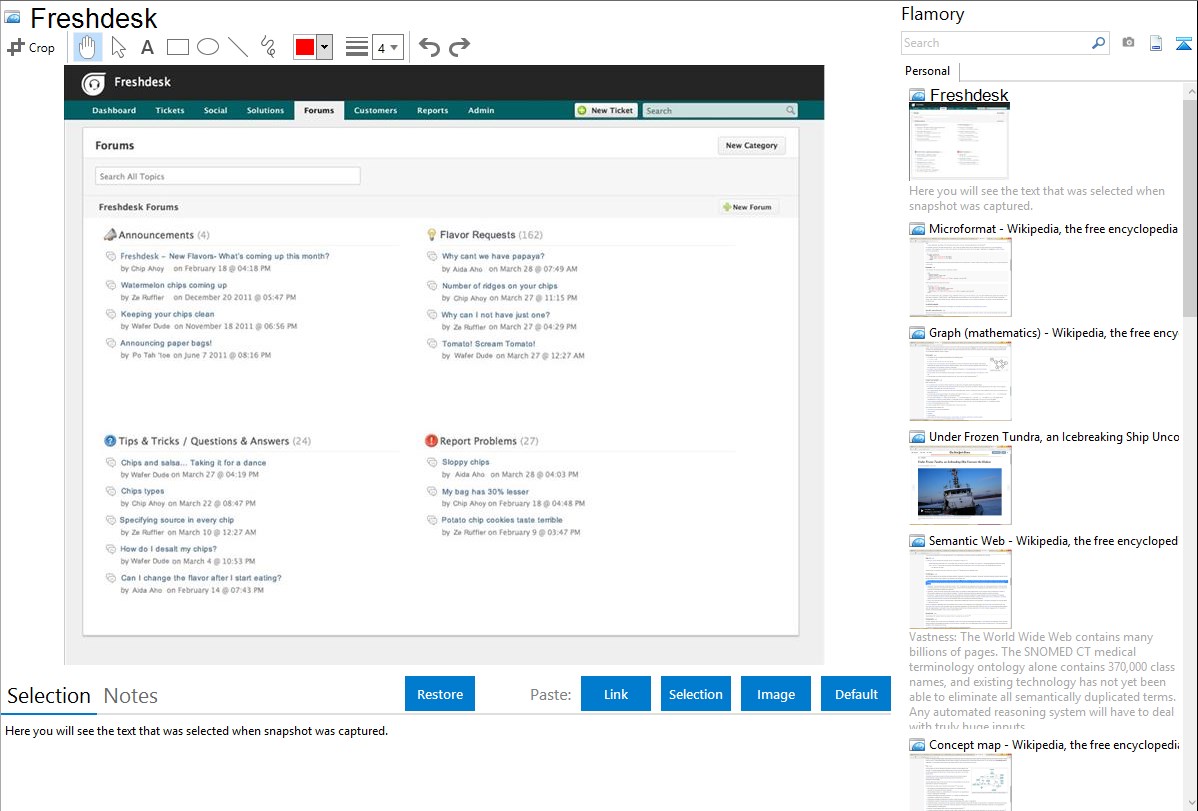Click the line thickness icon
Screen dimensions: 1198x811
pyautogui.click(x=356, y=47)
